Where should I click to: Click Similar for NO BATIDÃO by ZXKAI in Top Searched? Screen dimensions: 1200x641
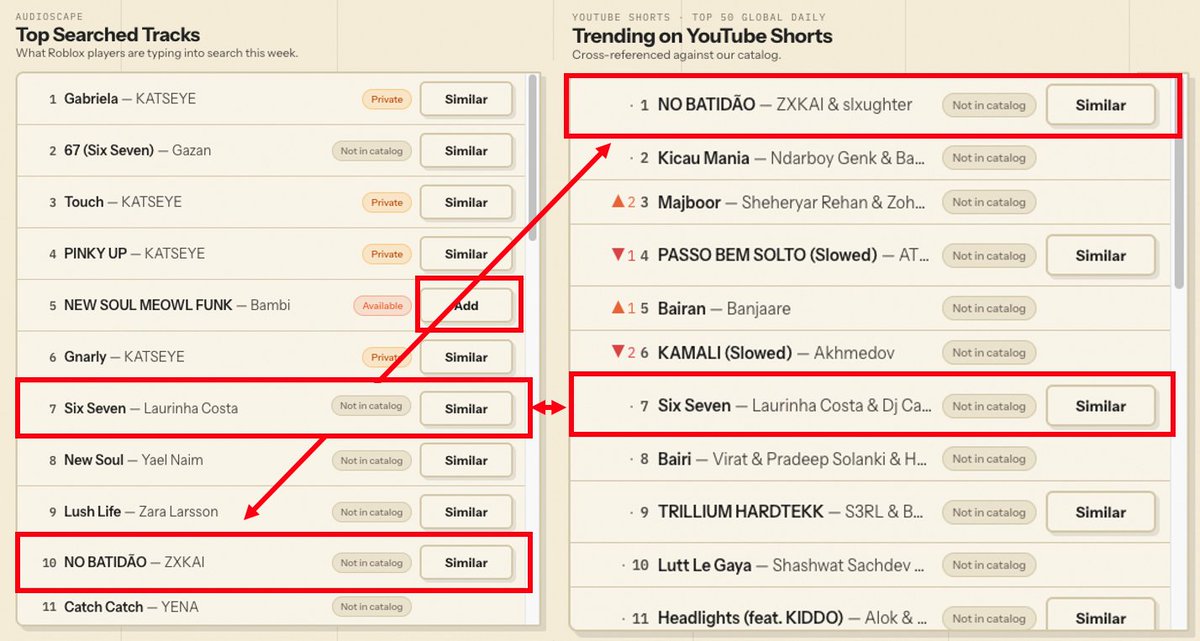(x=466, y=563)
